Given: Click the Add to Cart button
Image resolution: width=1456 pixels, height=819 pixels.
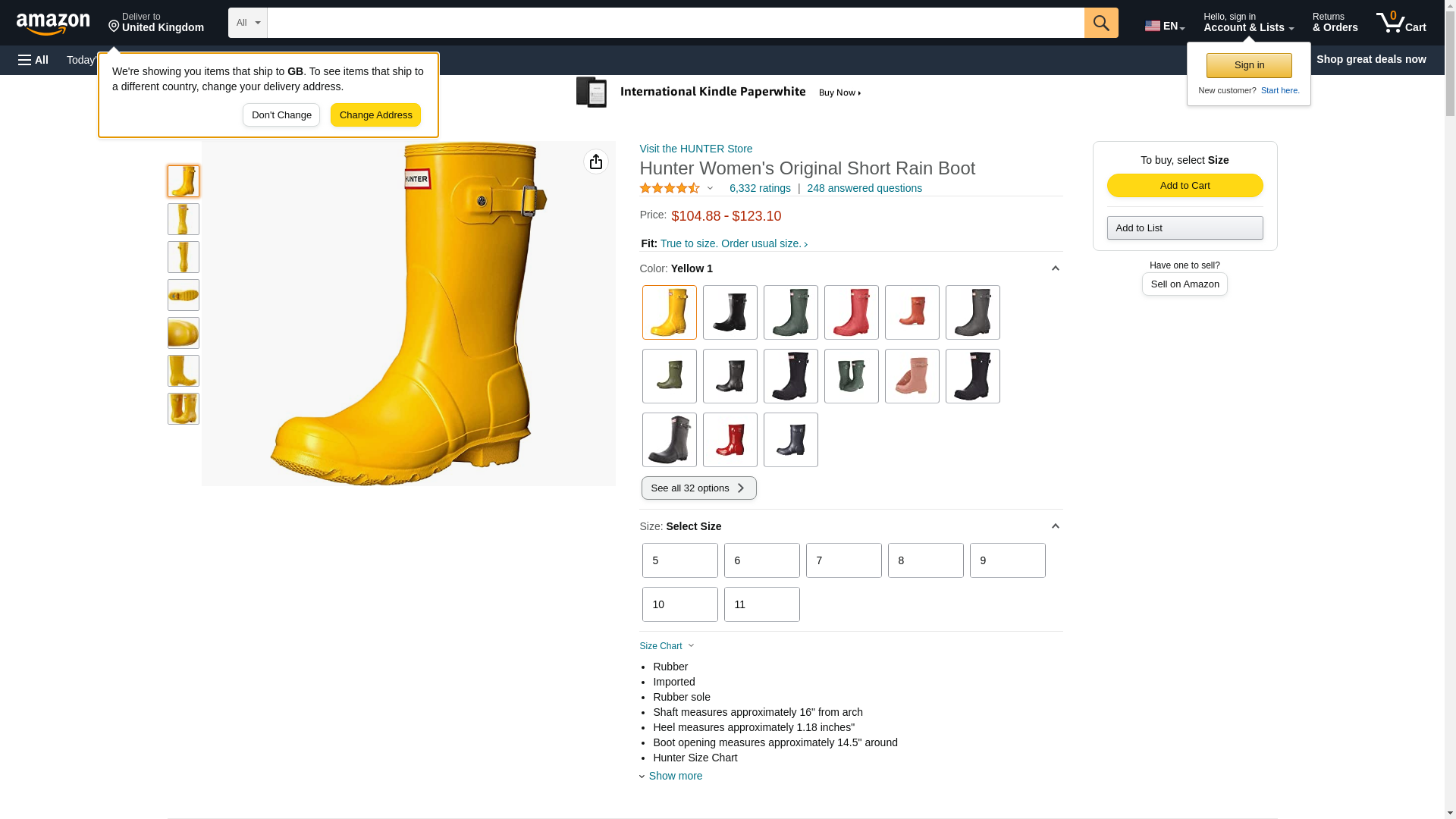Looking at the screenshot, I should pyautogui.click(x=1185, y=186).
